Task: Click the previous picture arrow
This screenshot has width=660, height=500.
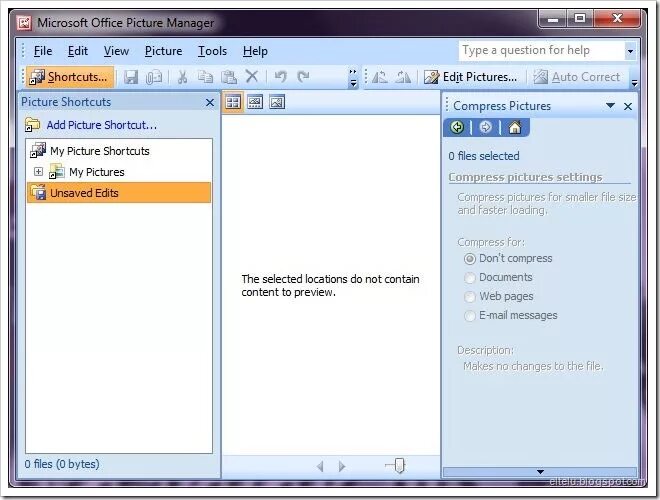Action: [320, 466]
